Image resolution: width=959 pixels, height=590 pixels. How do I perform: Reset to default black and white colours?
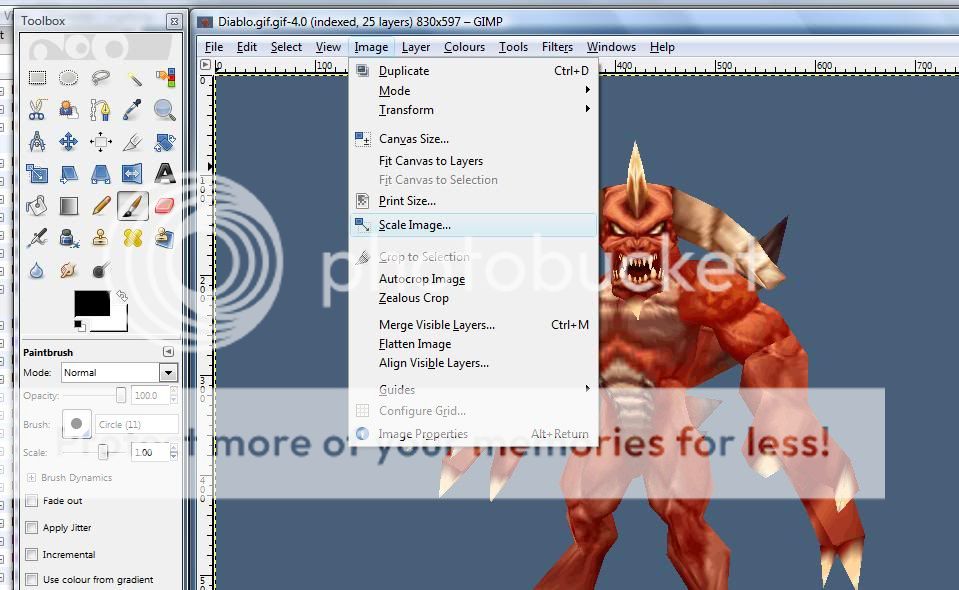coord(80,325)
